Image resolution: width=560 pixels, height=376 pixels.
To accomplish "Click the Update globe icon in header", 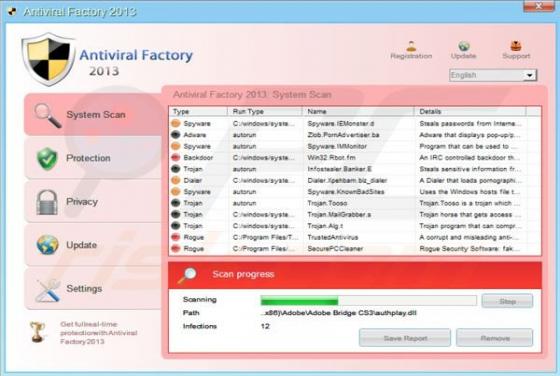I will (464, 46).
